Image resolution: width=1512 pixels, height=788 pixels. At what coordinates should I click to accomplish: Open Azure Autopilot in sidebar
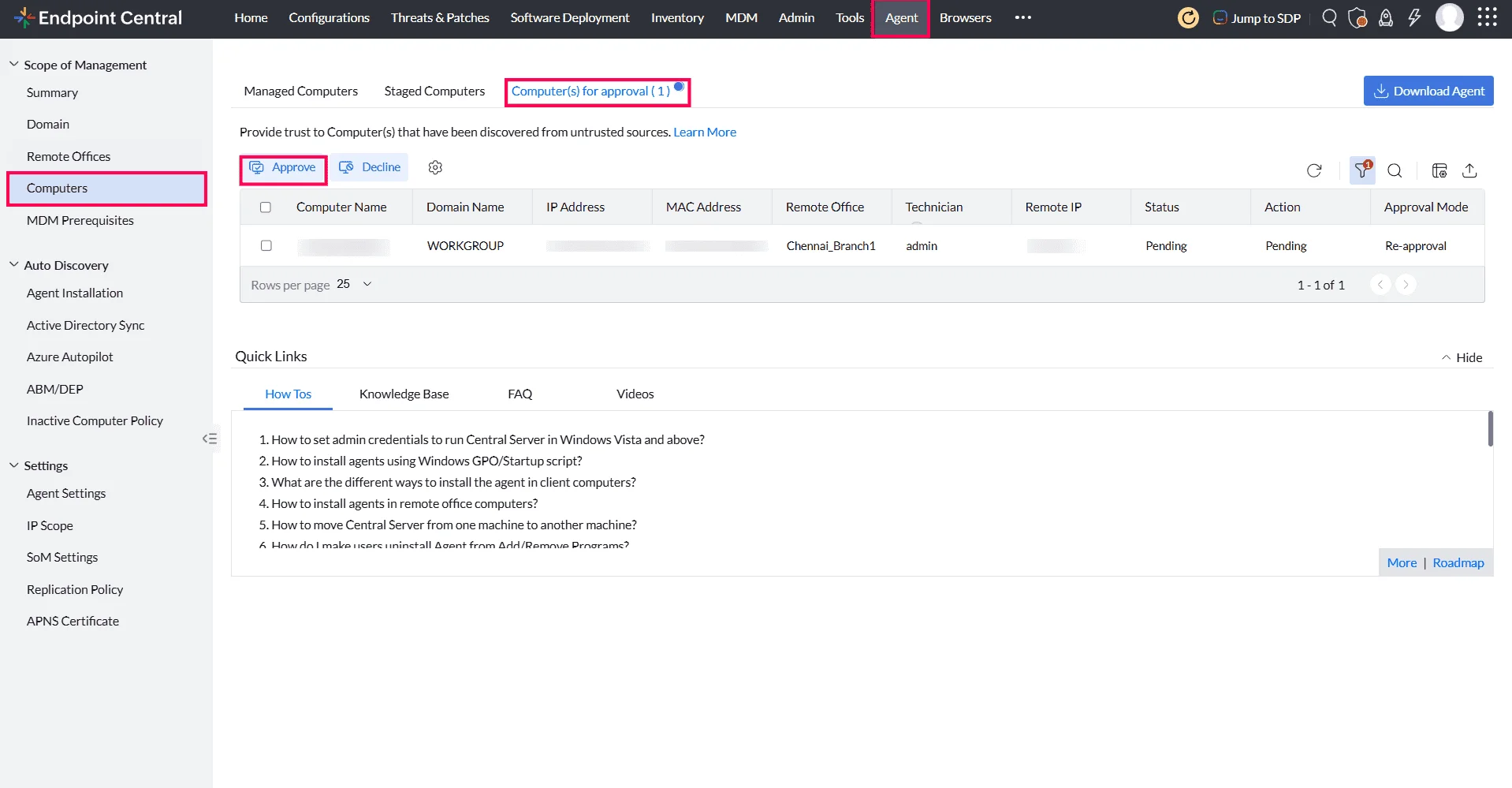[69, 357]
